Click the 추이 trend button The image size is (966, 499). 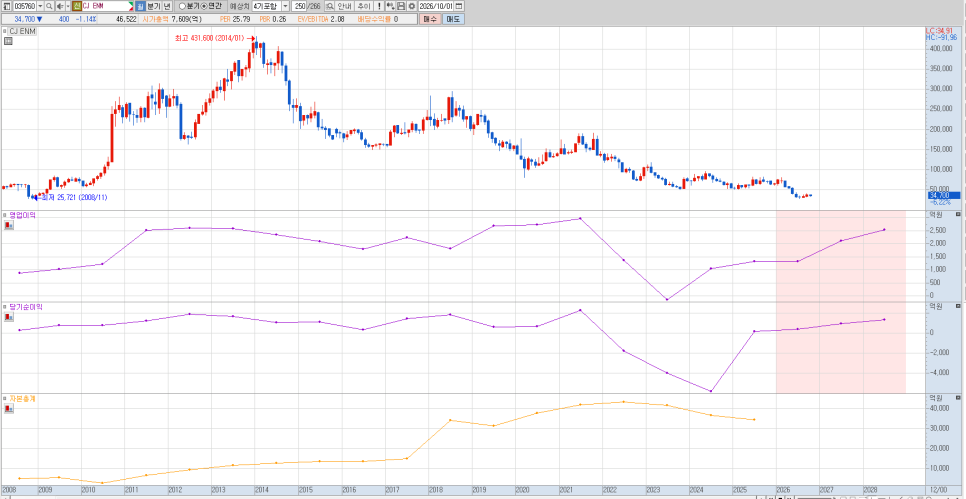coord(363,6)
